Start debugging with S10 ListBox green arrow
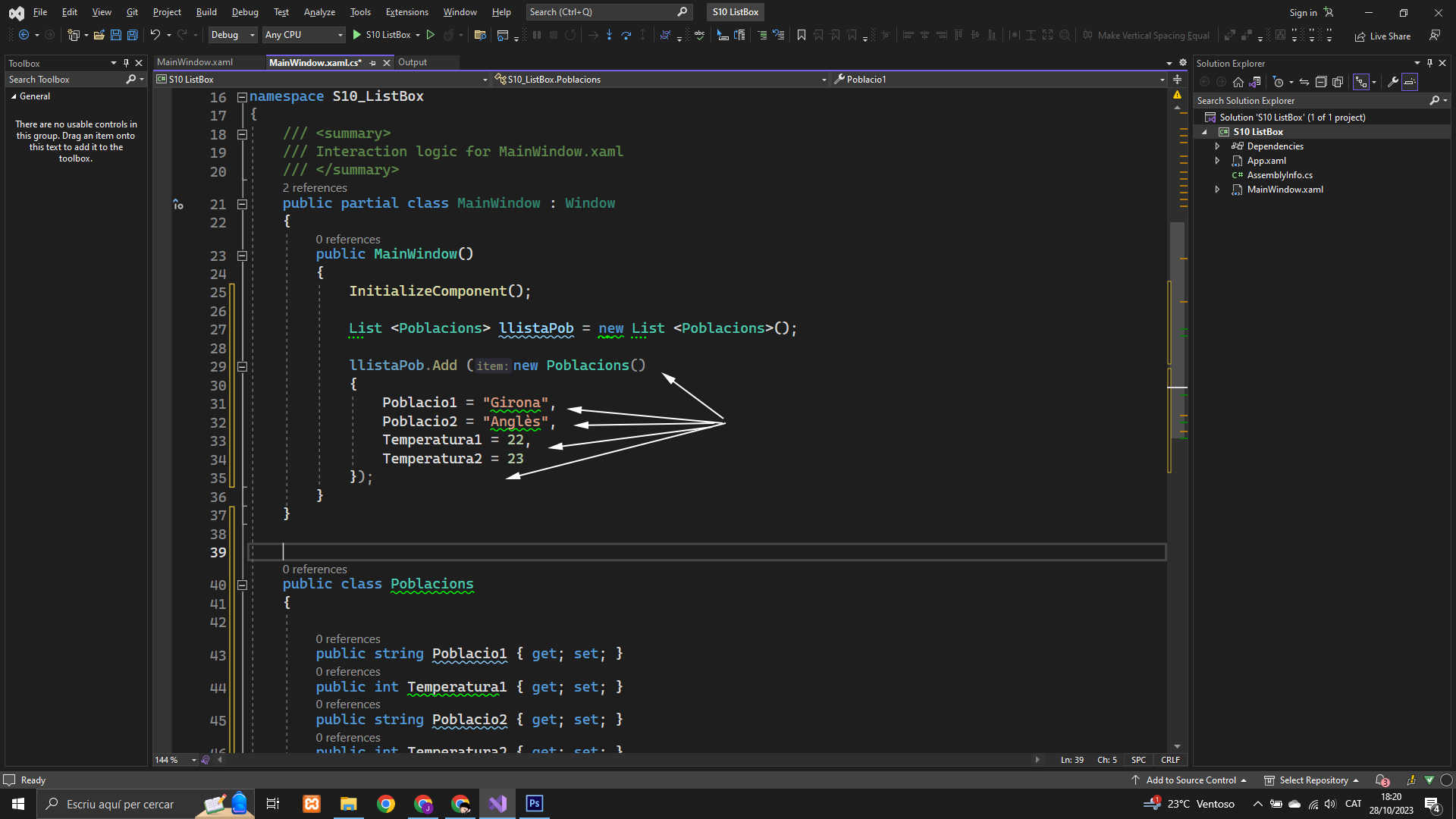 pos(357,35)
